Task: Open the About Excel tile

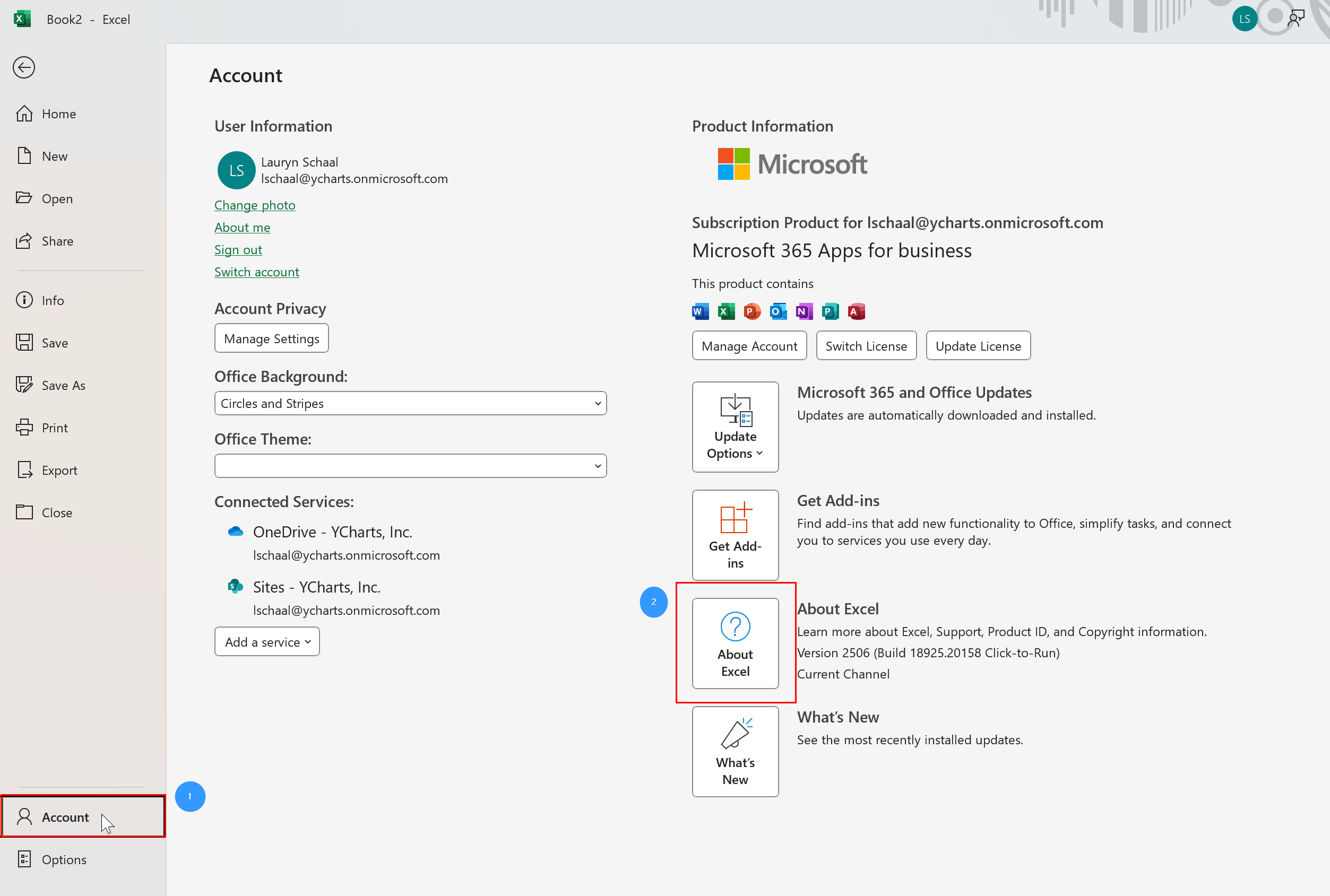Action: (735, 643)
